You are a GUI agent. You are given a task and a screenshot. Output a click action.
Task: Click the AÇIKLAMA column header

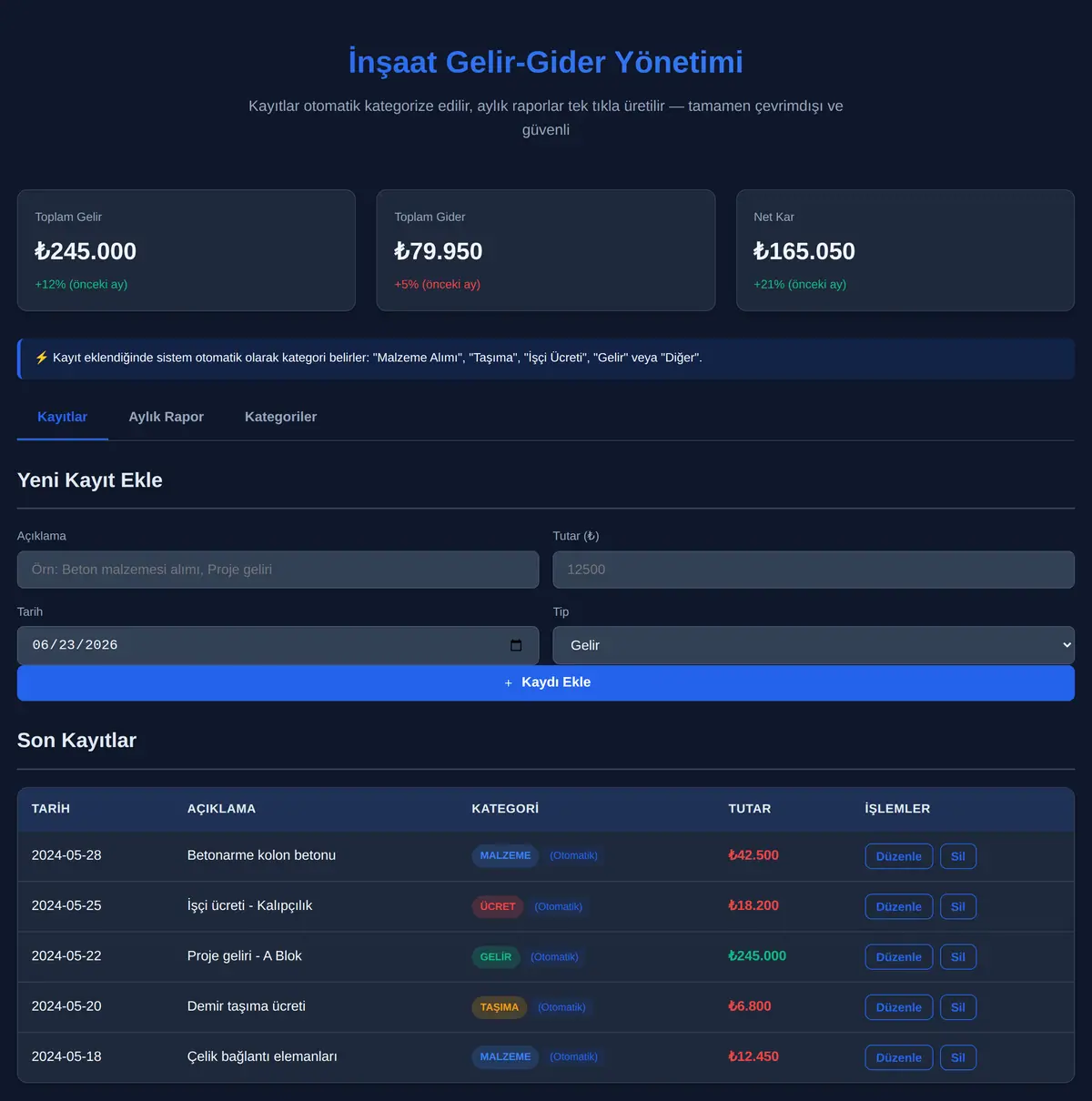[221, 809]
